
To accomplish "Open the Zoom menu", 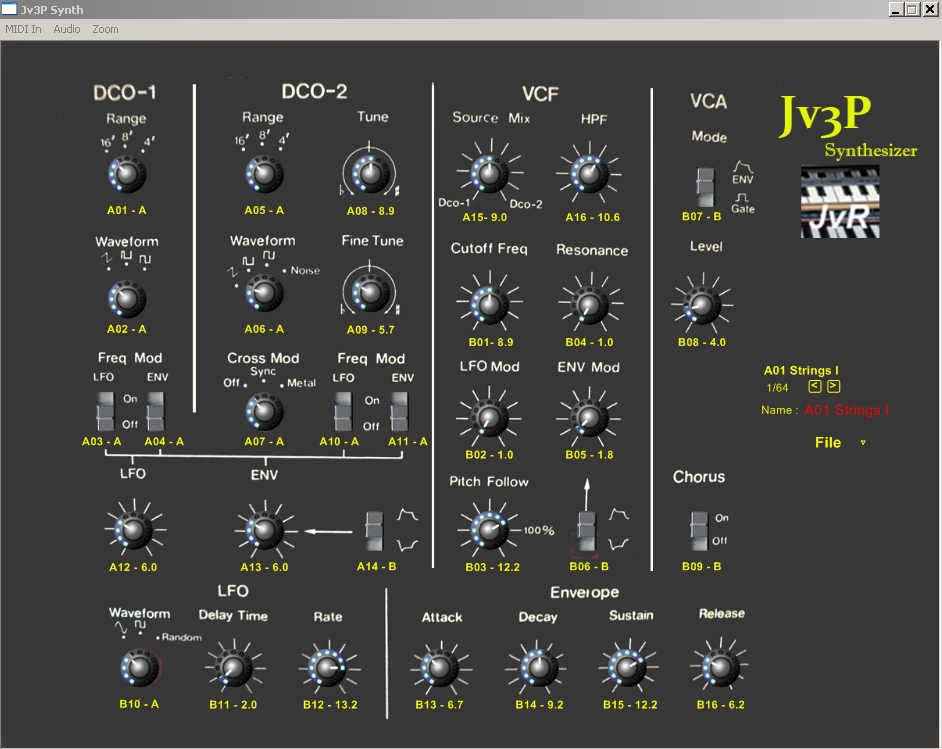I will (x=105, y=29).
